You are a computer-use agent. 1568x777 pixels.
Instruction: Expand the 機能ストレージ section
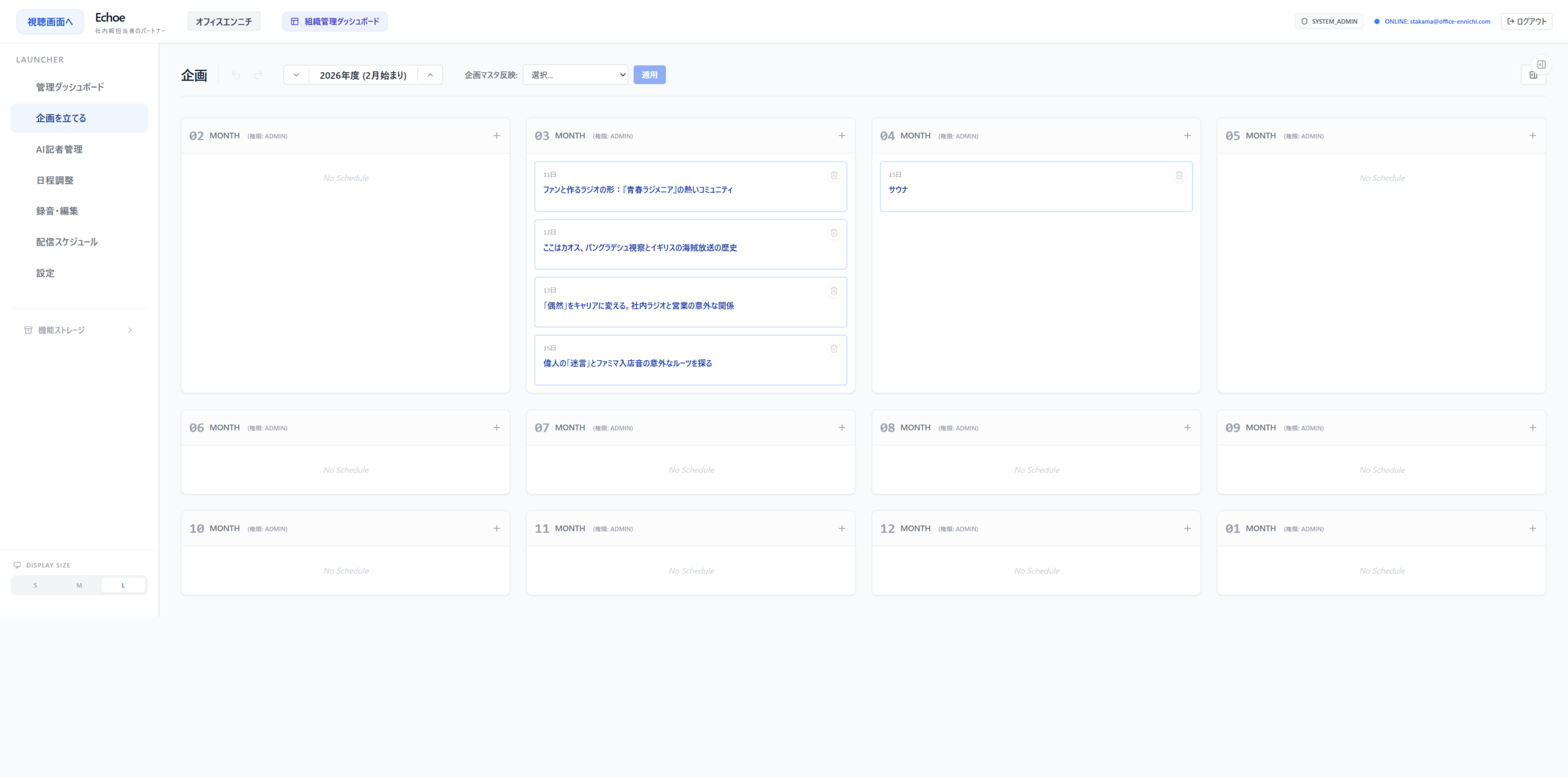click(x=78, y=330)
